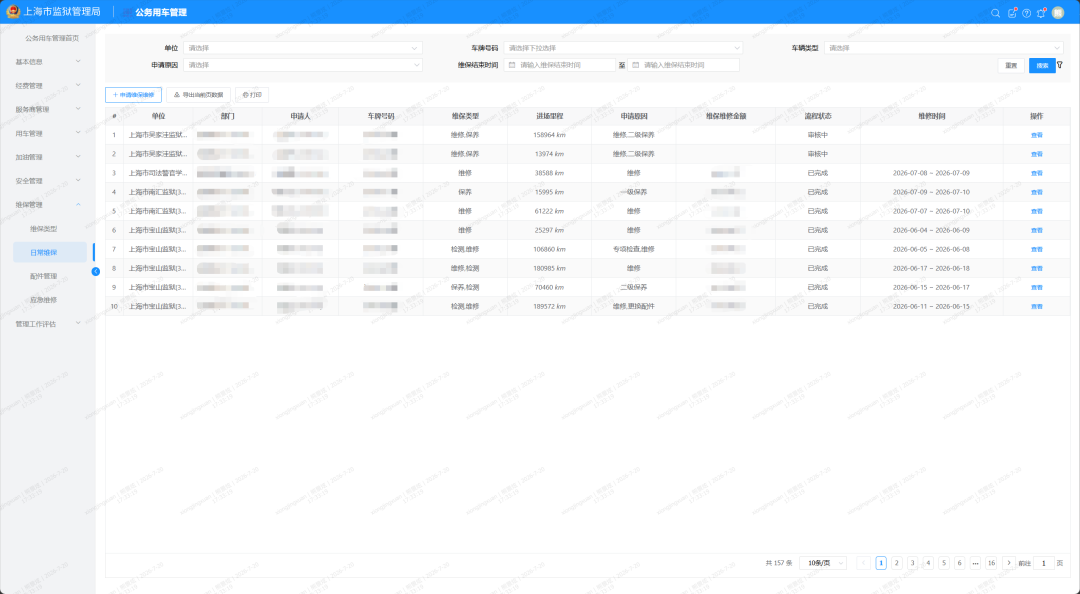Click calendar icon in start date field

[512, 65]
